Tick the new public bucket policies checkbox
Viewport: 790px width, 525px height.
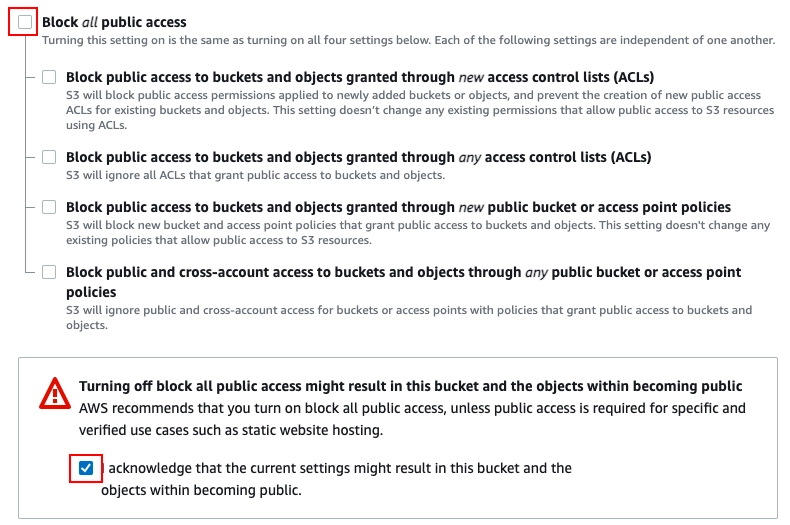[49, 207]
